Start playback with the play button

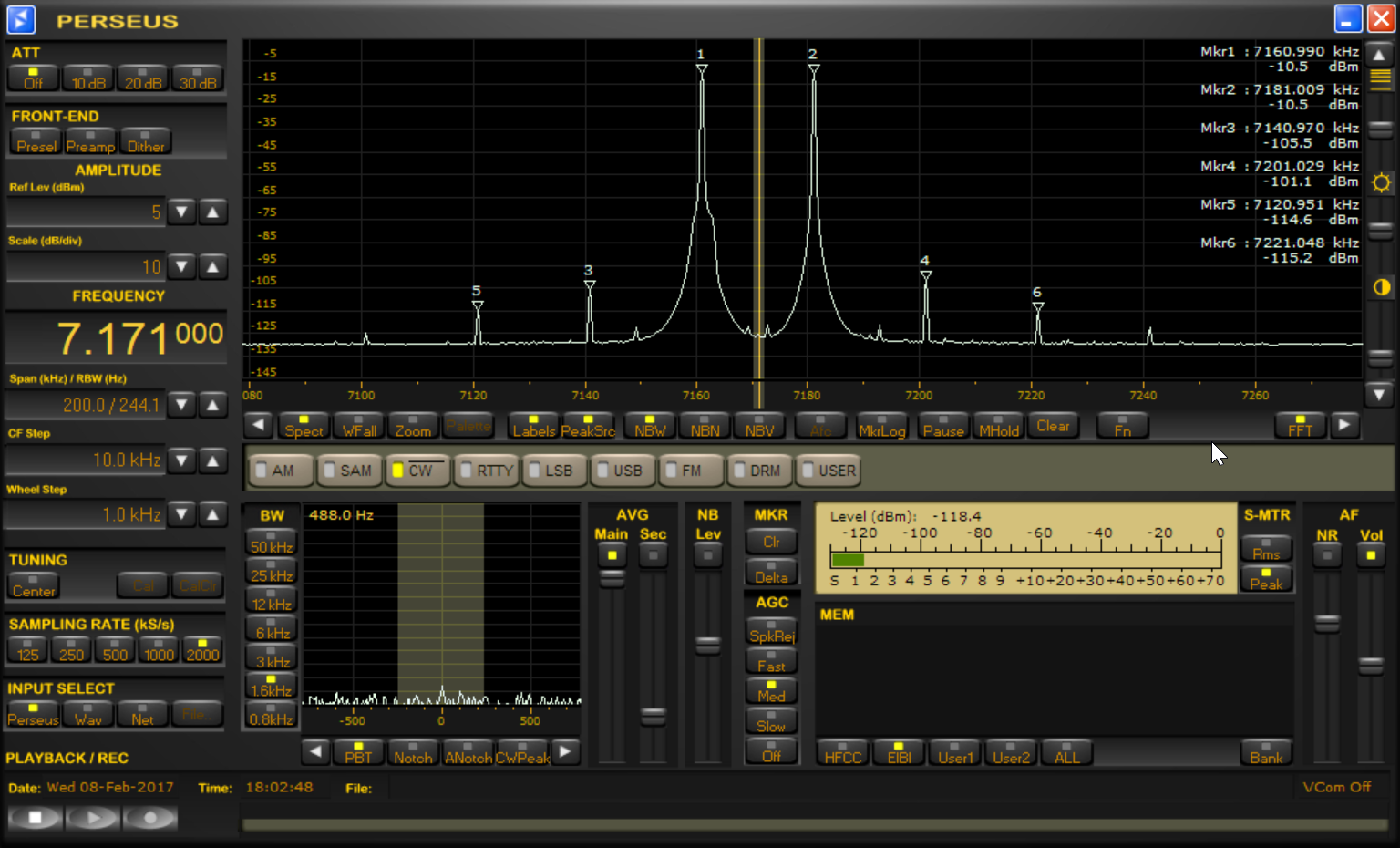click(92, 818)
